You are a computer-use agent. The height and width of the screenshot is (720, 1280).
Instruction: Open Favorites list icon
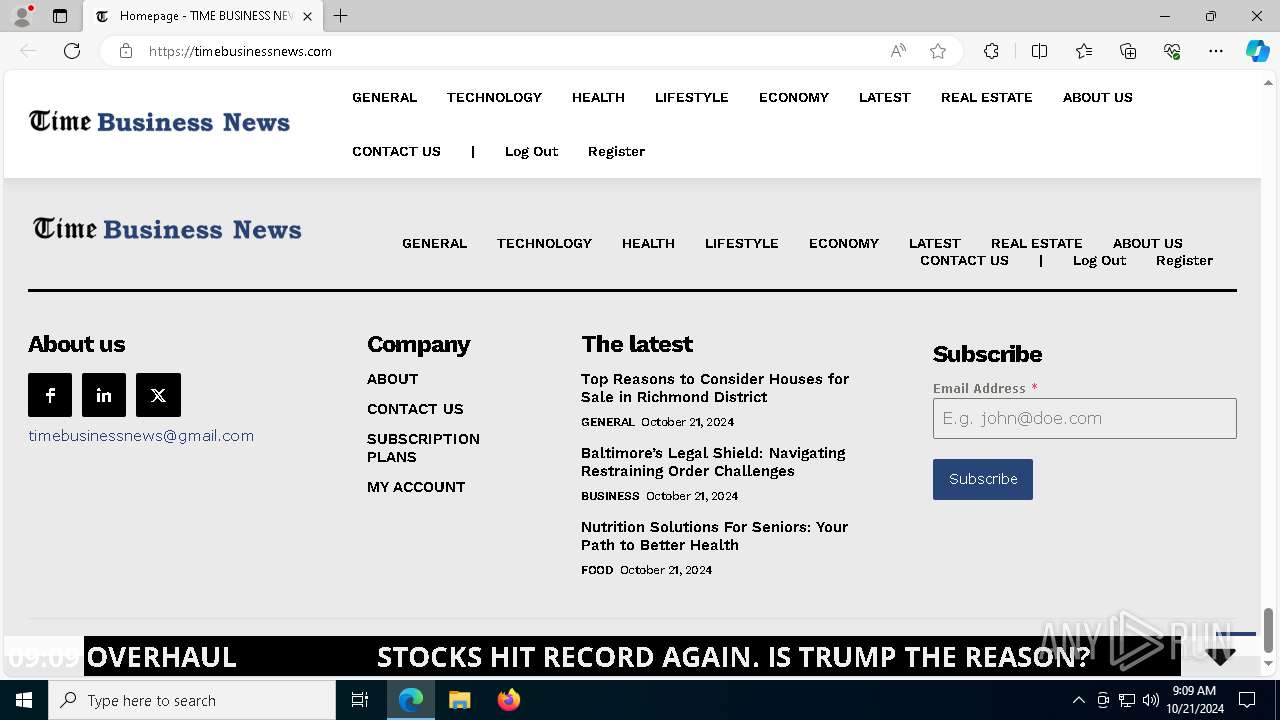pos(1084,51)
